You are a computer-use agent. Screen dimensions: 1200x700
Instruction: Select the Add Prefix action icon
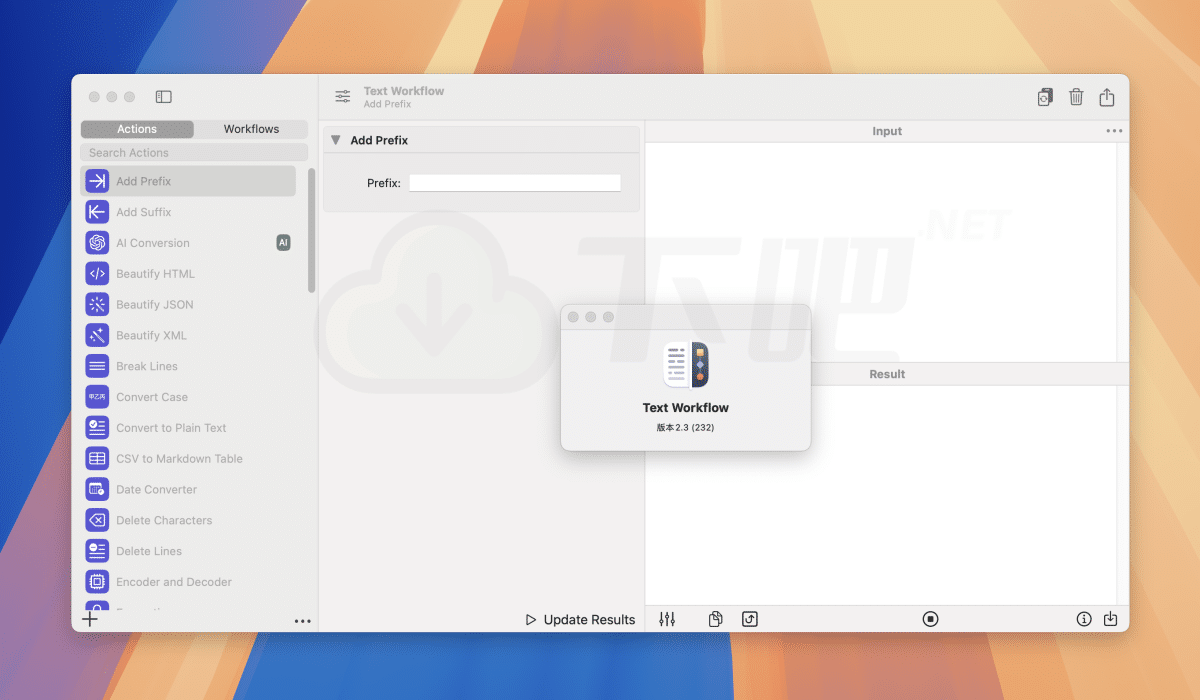pos(97,181)
